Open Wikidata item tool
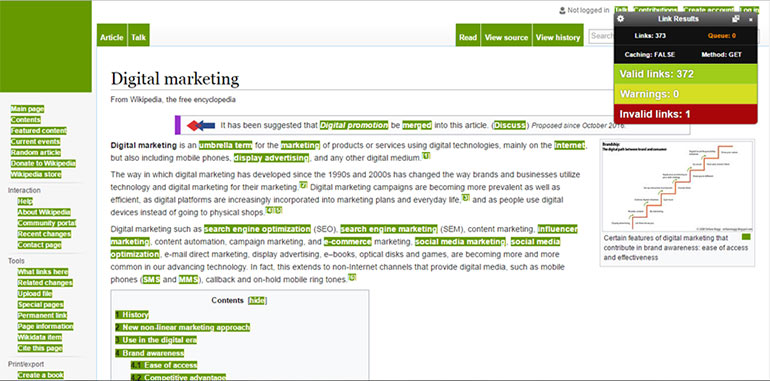Image resolution: width=770 pixels, height=381 pixels. click(40, 337)
